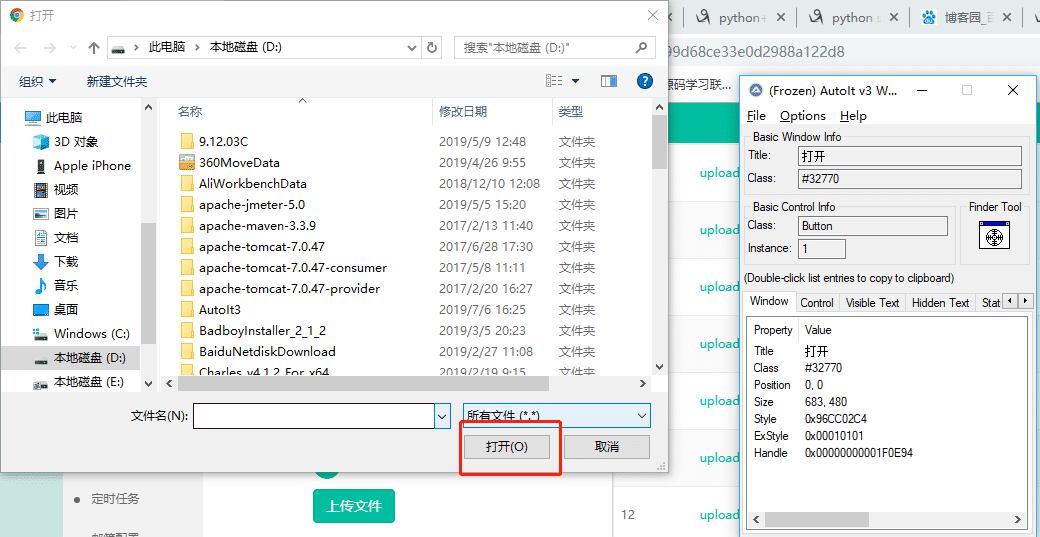Switch to the Window tab in AutoIt
This screenshot has height=537, width=1040.
click(x=769, y=301)
